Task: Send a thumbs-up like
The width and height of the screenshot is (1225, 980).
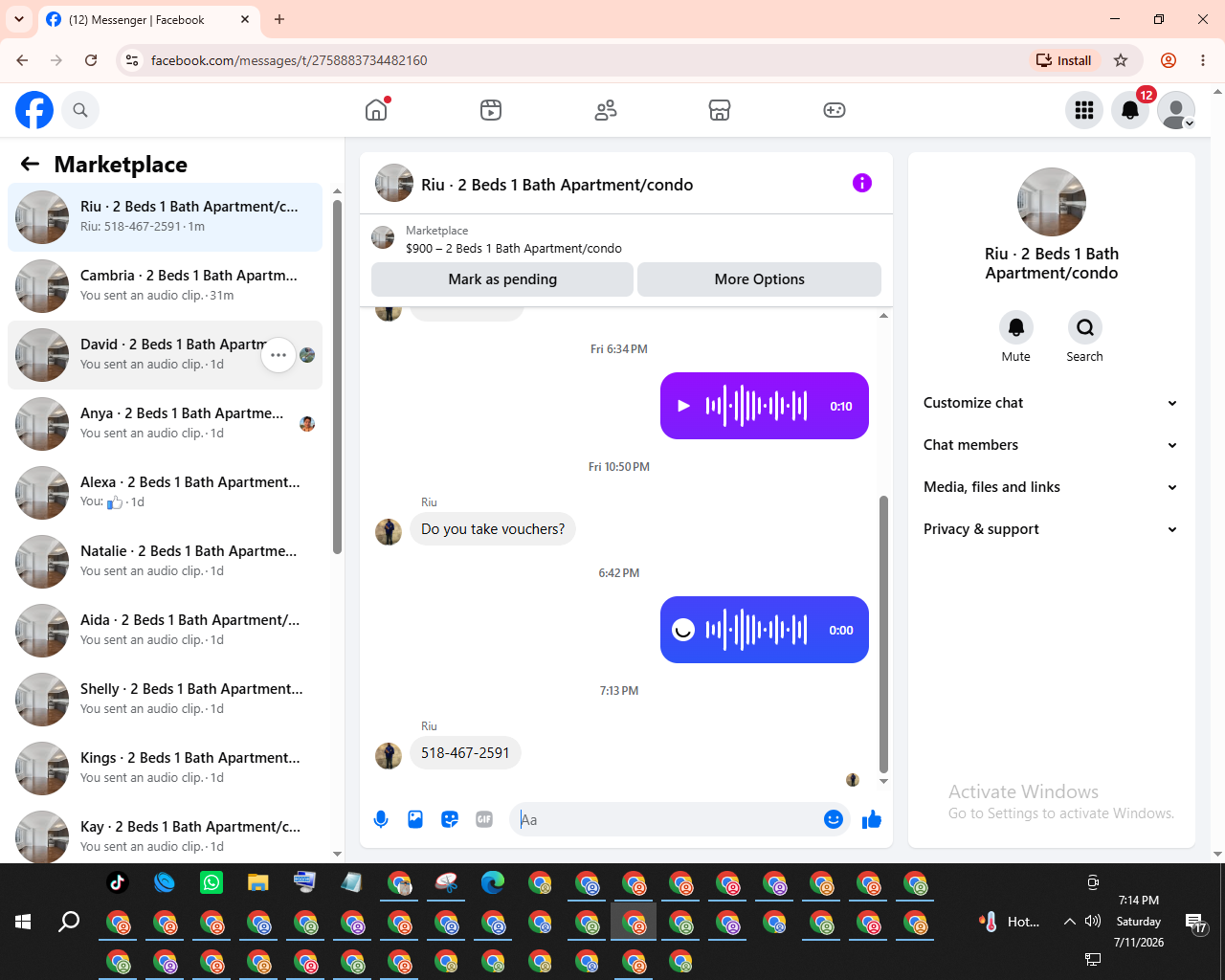Action: pos(872,819)
